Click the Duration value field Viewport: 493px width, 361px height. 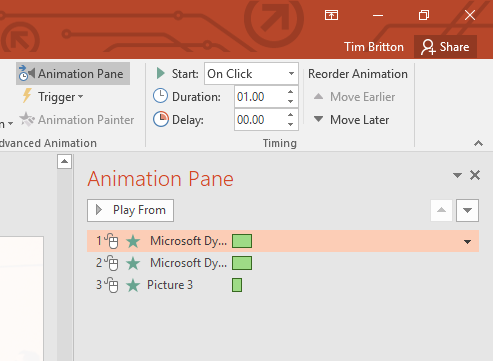click(x=260, y=97)
